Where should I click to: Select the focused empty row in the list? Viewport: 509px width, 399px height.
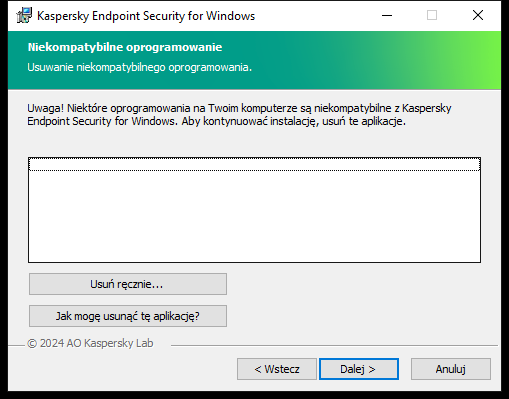tap(254, 164)
